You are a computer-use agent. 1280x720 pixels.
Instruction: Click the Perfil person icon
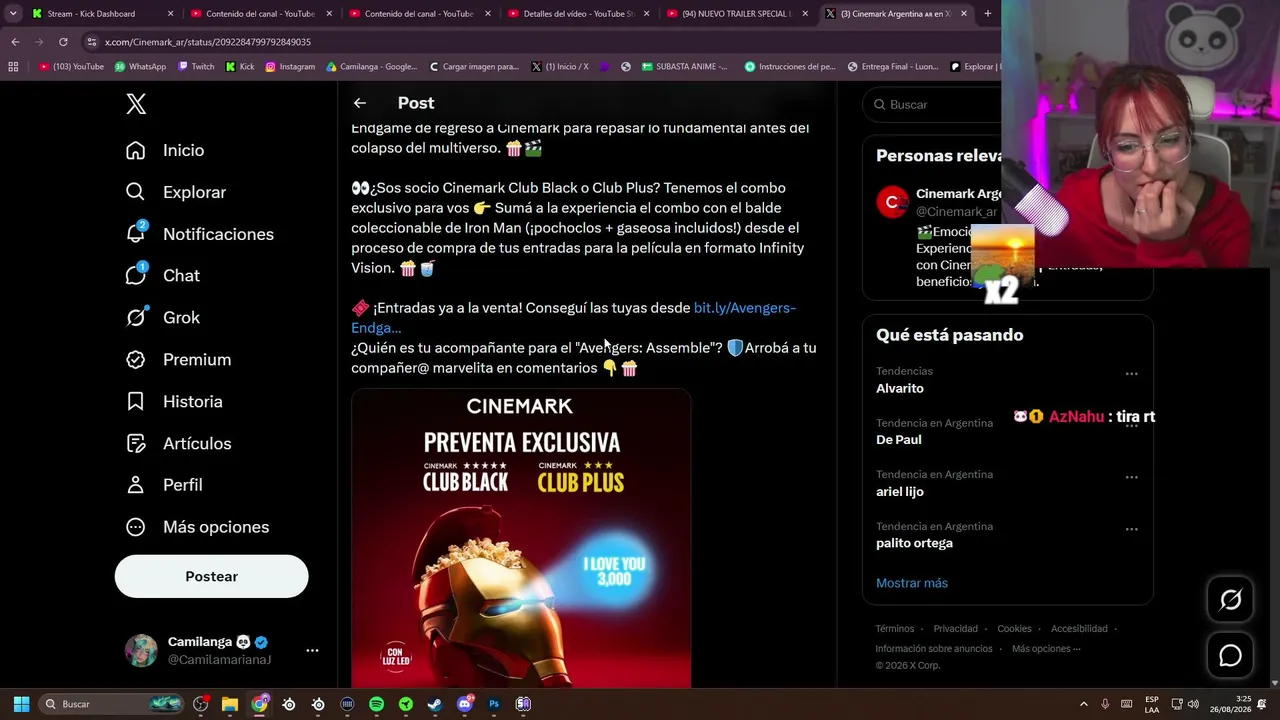pos(136,484)
